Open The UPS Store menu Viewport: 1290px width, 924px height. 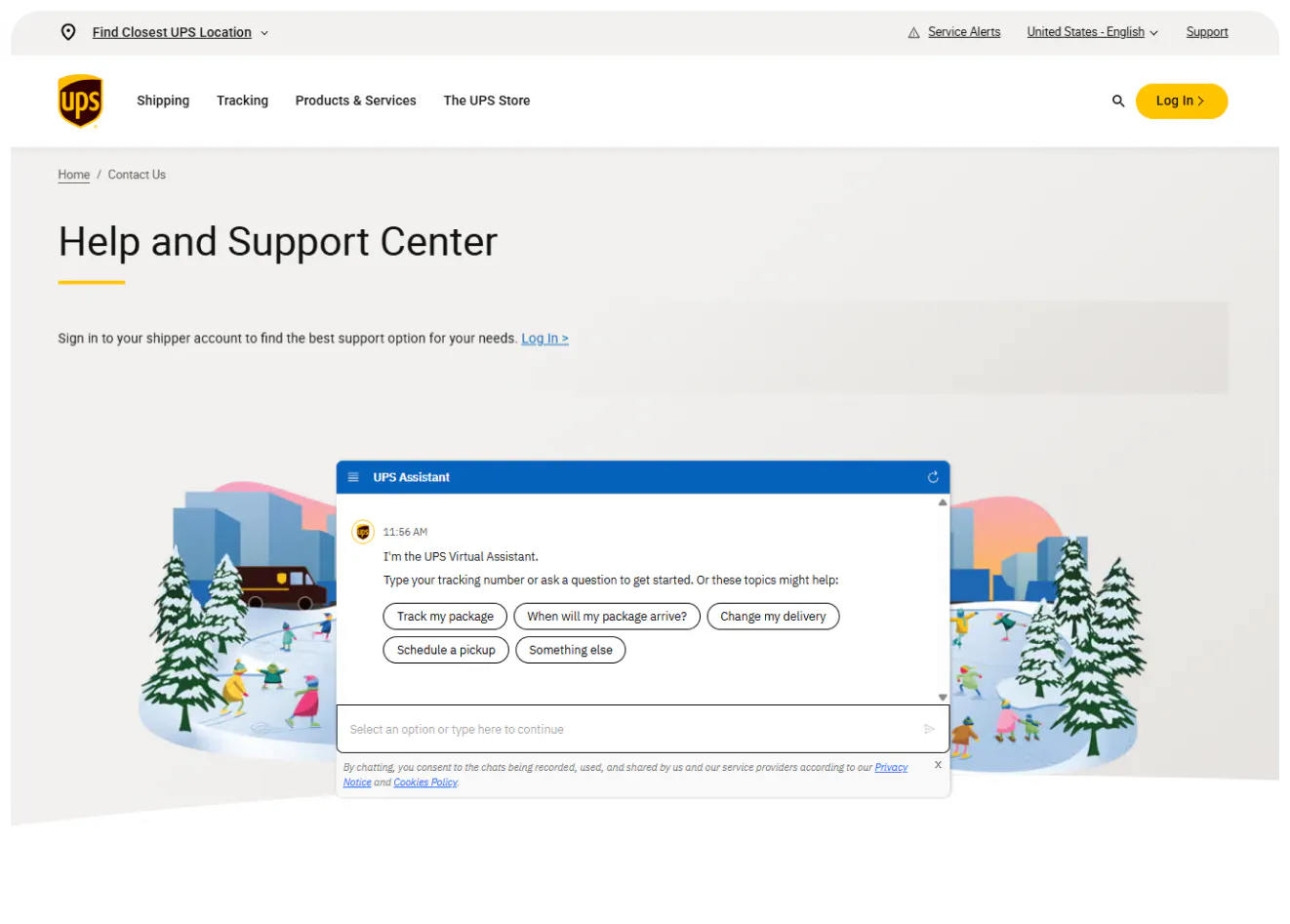[x=487, y=100]
